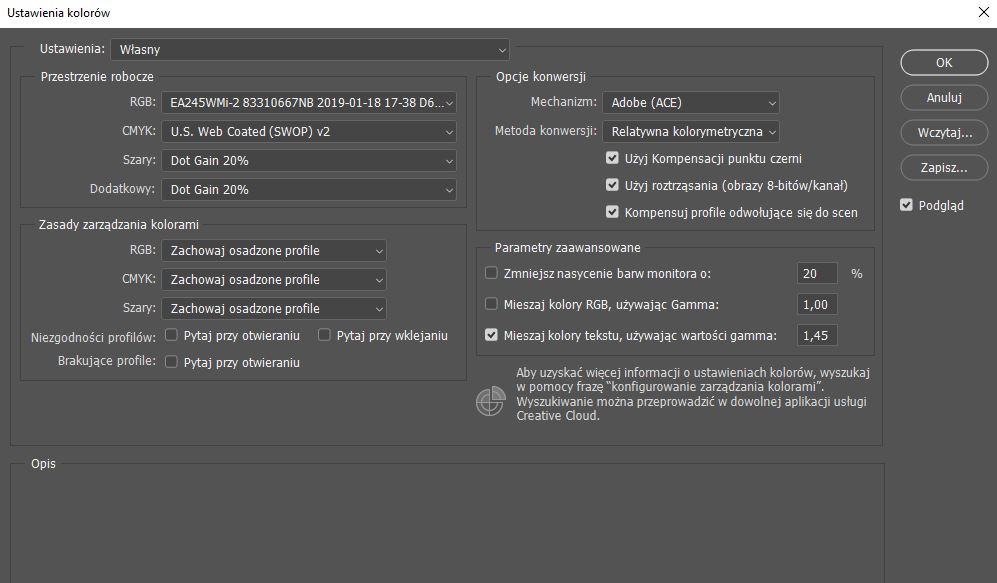The width and height of the screenshot is (997, 583).
Task: Toggle Użyj roztrząsania (obrazy 8-bitów/kanał)
Action: pos(613,185)
